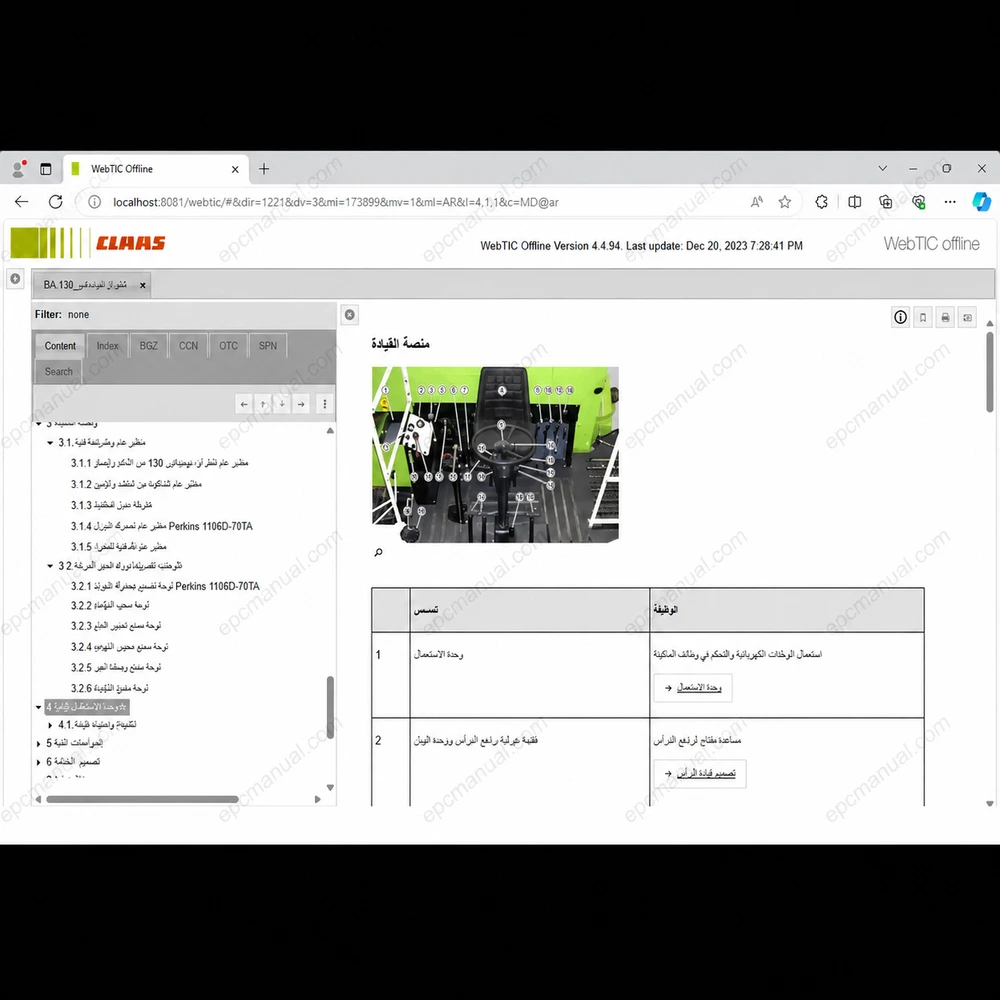Print the current document
The image size is (1000, 1000).
945,317
